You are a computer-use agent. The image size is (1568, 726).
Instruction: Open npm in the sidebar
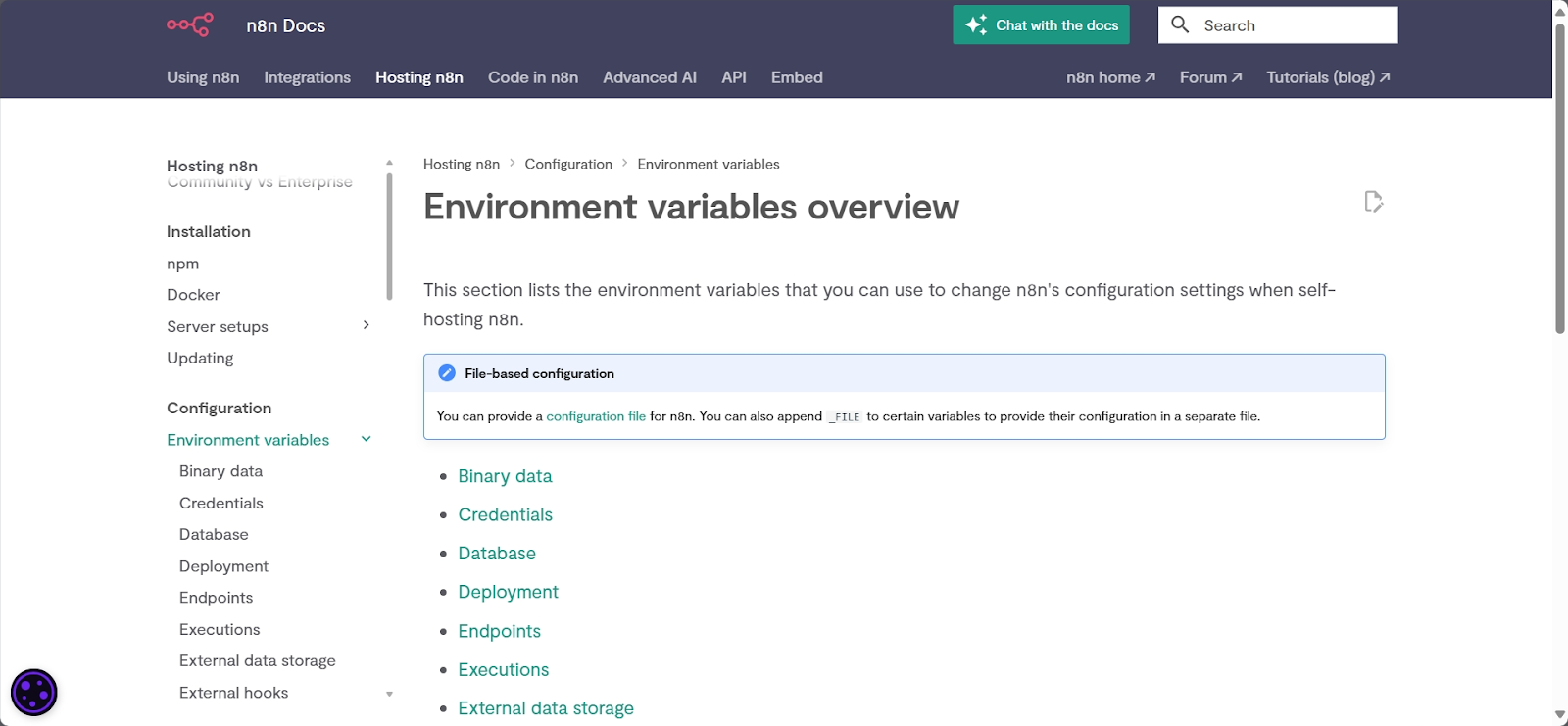[x=182, y=264]
